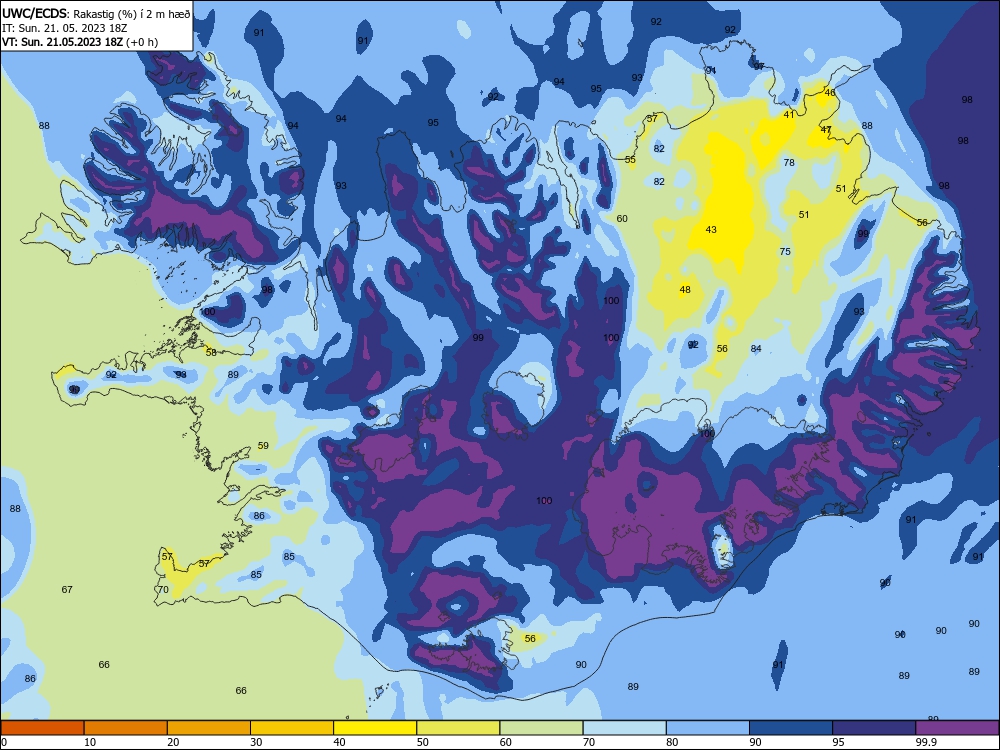1000x750 pixels.
Task: Click the 20–30 light orange legend swatch
Action: pos(209,728)
